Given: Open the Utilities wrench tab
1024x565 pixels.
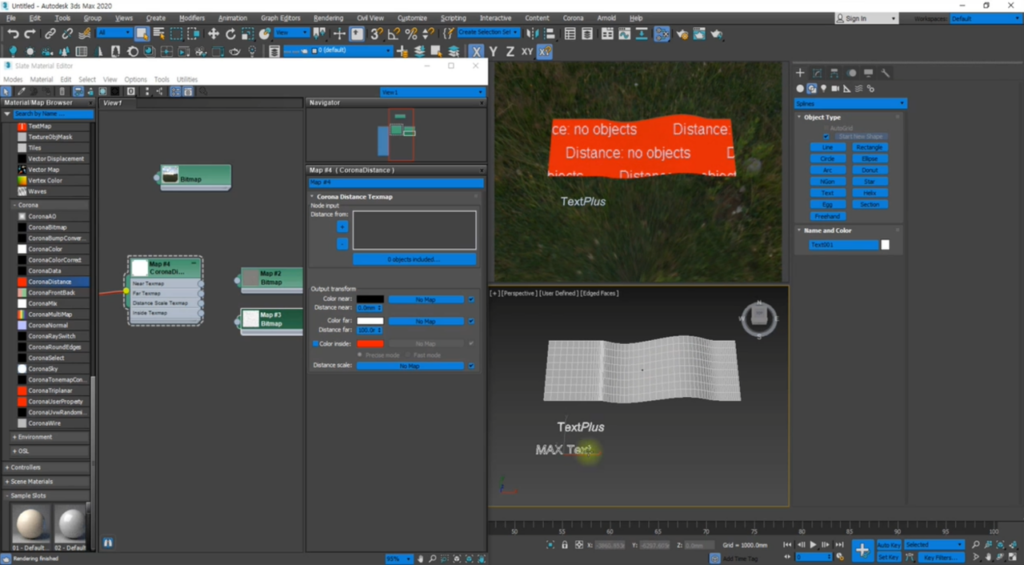Looking at the screenshot, I should tap(886, 73).
